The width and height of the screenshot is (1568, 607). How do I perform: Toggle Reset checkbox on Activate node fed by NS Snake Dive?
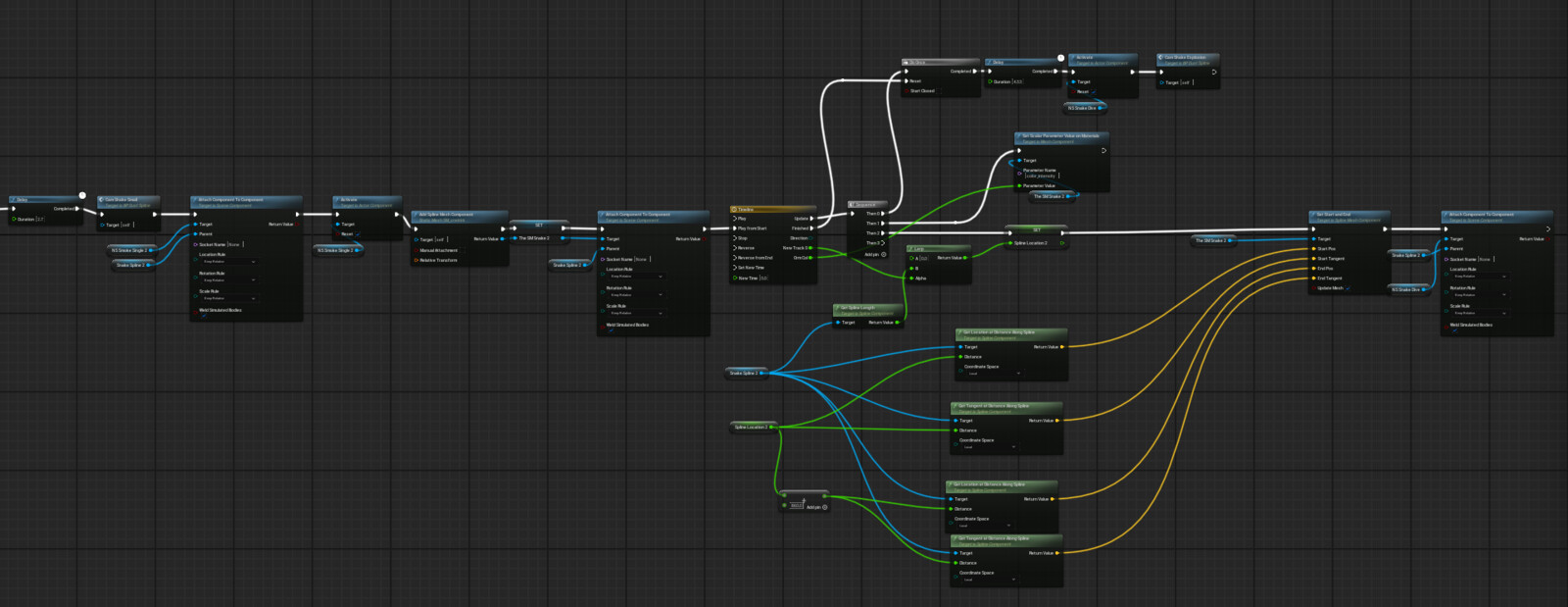1094,92
